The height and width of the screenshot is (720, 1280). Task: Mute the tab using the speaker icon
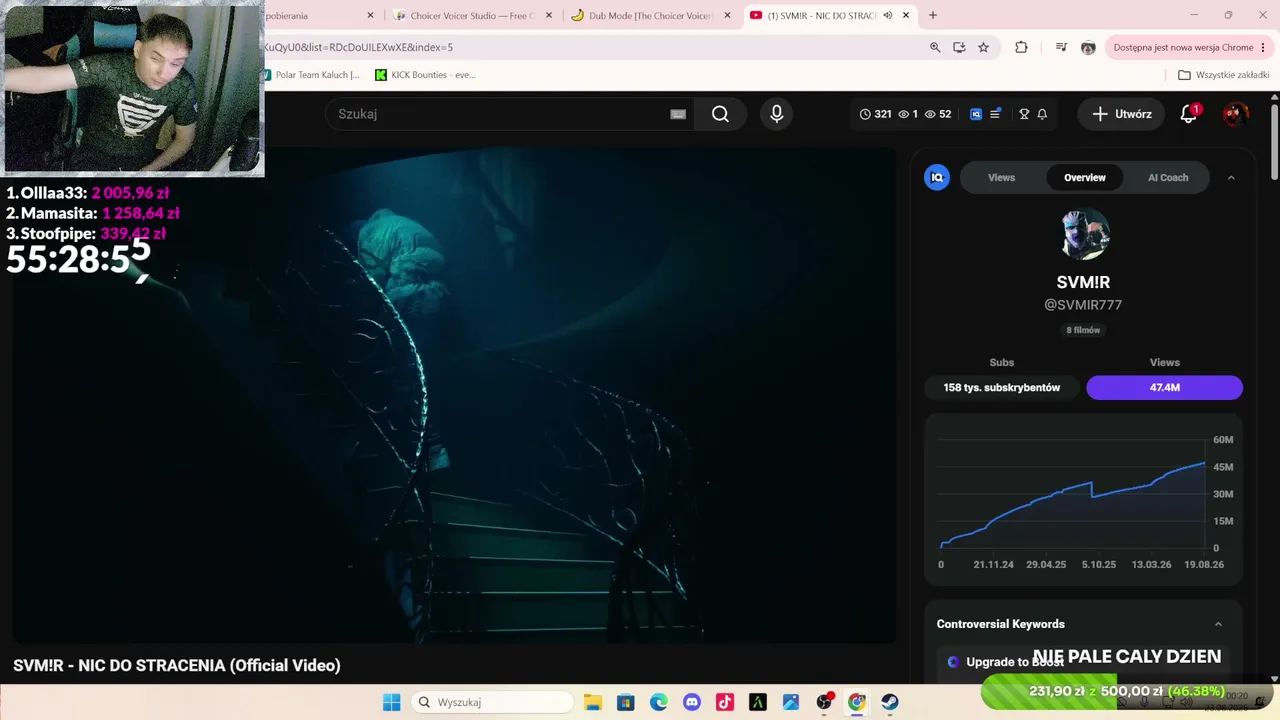887,15
